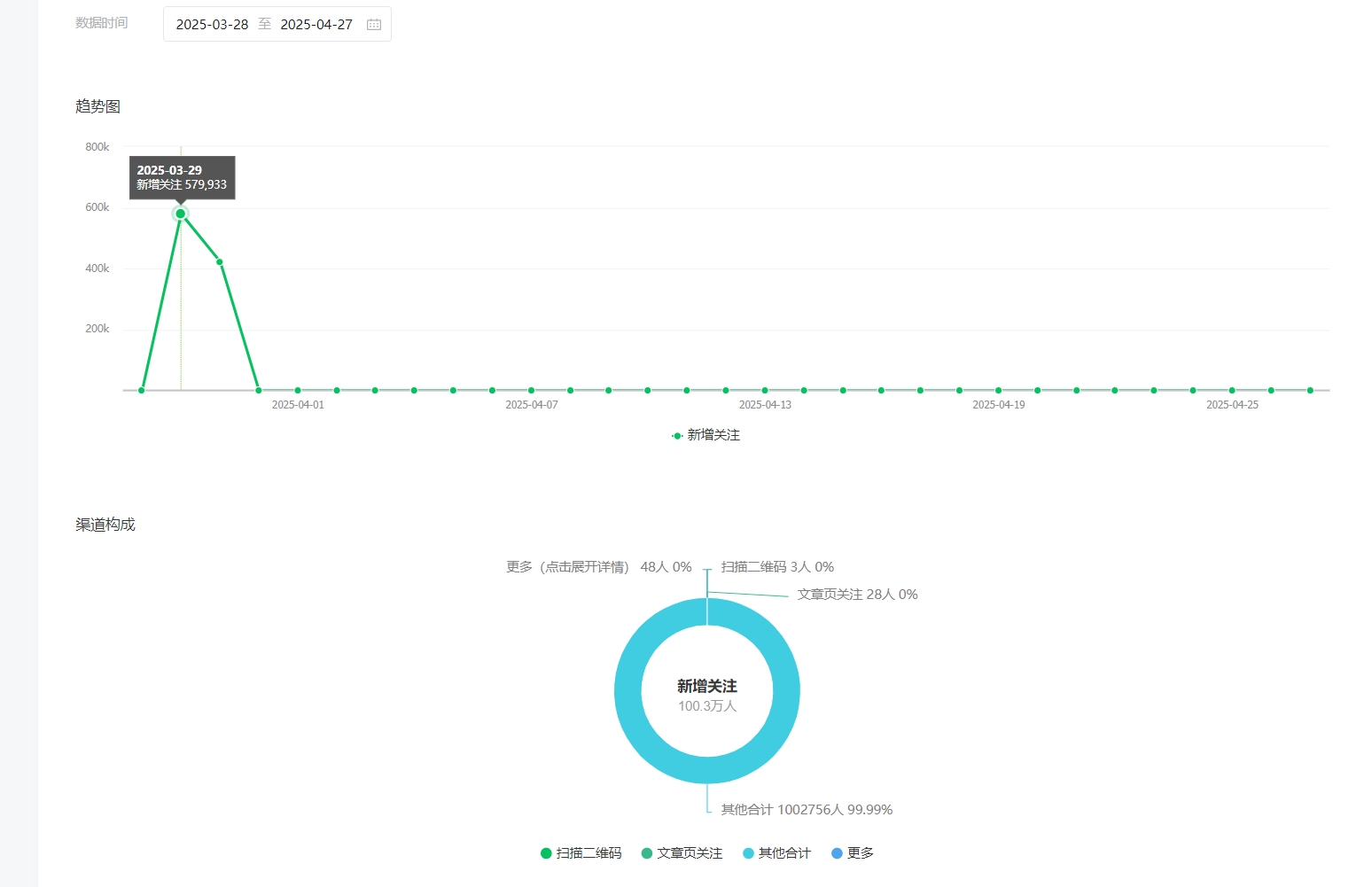The image size is (1372, 887).
Task: Click the first data point on 2025-03-28
Action: coord(142,390)
